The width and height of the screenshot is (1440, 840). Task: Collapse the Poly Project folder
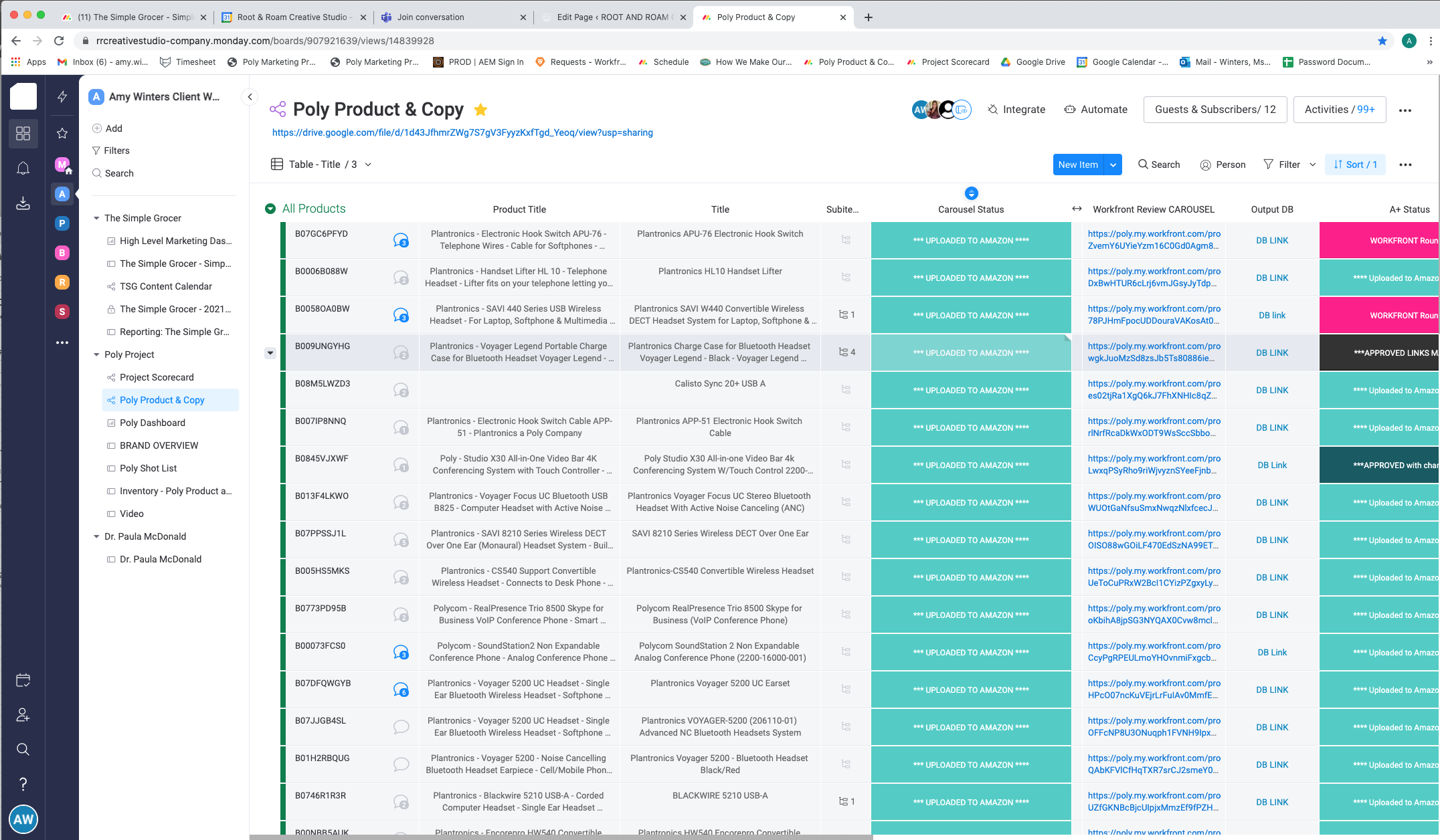(x=96, y=354)
